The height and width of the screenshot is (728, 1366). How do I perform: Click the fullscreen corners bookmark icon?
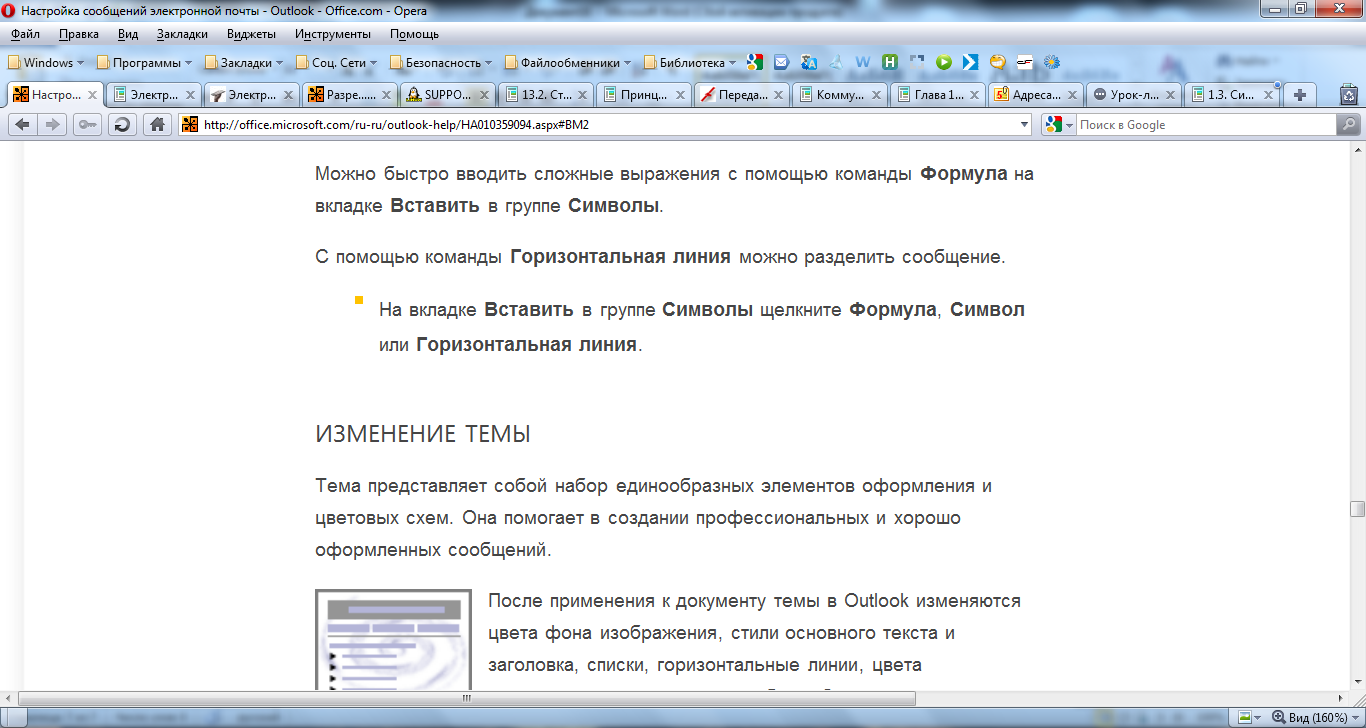click(x=917, y=62)
